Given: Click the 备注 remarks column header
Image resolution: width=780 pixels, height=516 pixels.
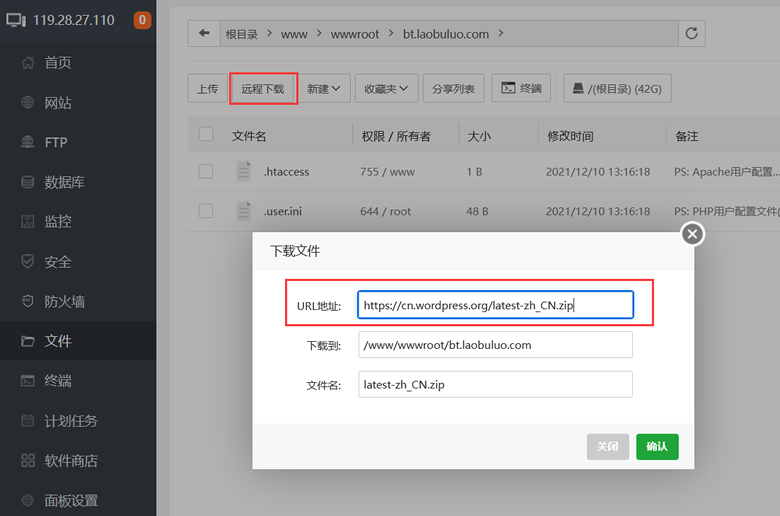Looking at the screenshot, I should pyautogui.click(x=686, y=136).
